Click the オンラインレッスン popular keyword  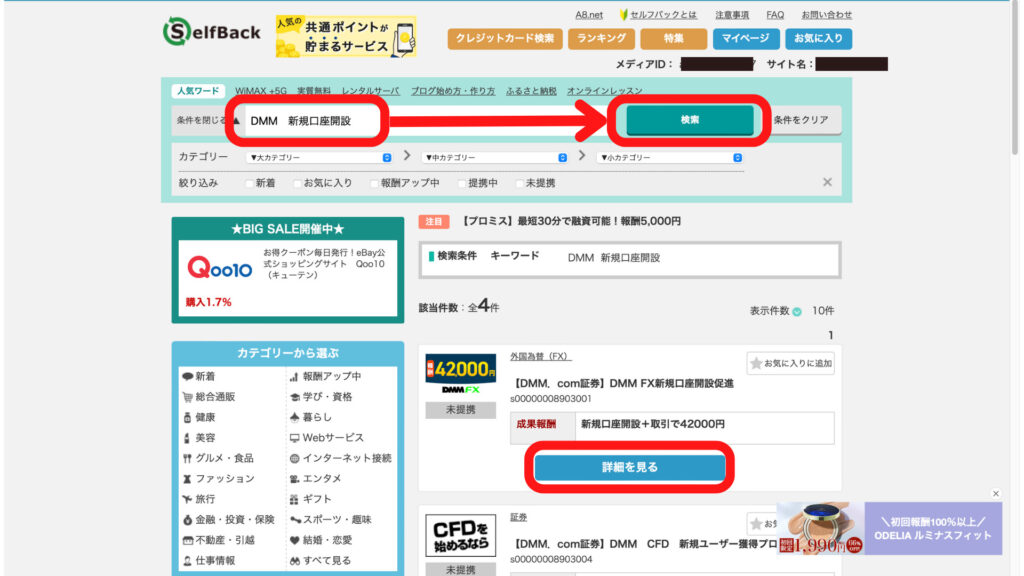605,91
